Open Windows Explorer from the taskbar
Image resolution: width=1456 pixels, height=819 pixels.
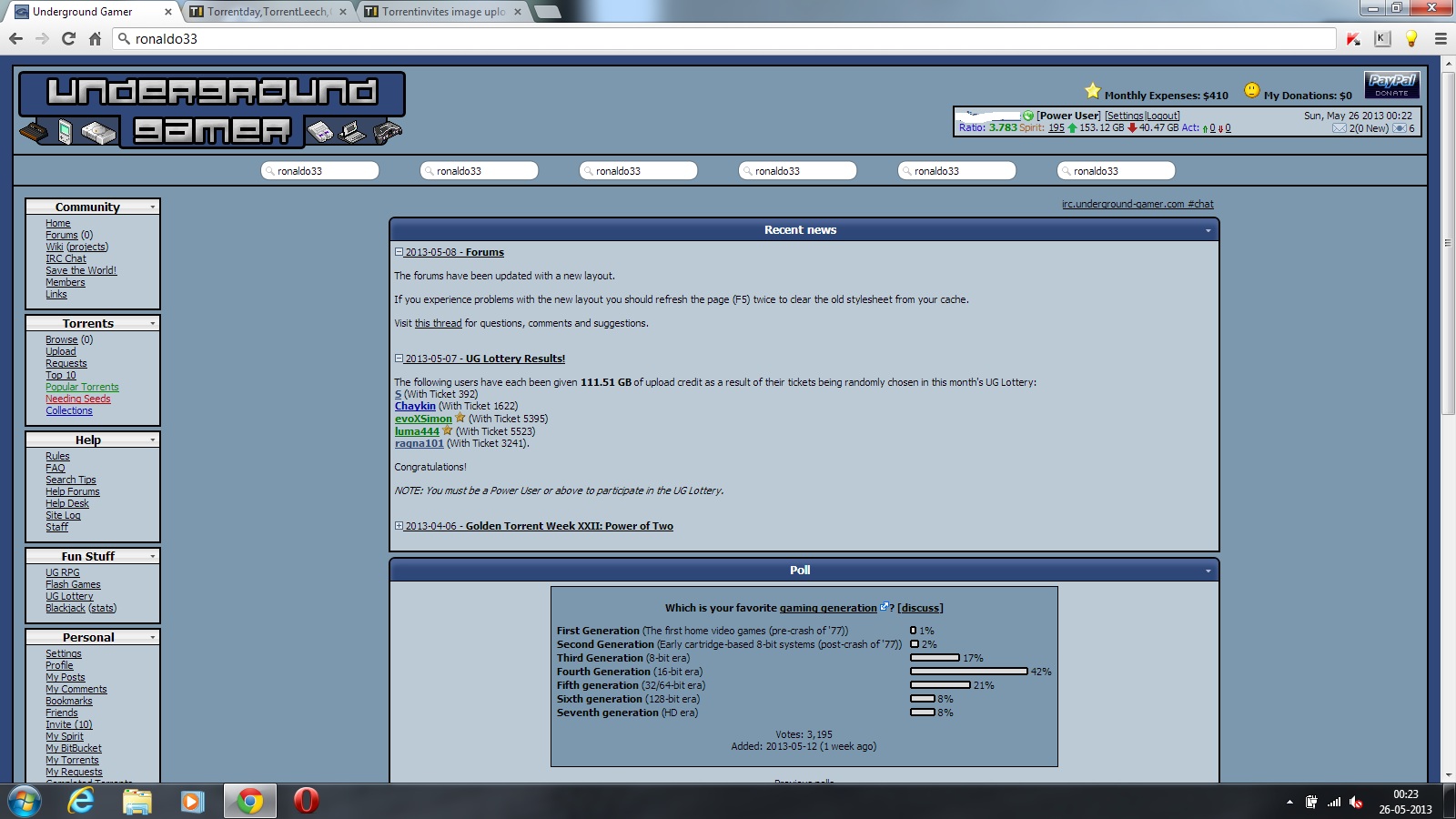(x=136, y=802)
